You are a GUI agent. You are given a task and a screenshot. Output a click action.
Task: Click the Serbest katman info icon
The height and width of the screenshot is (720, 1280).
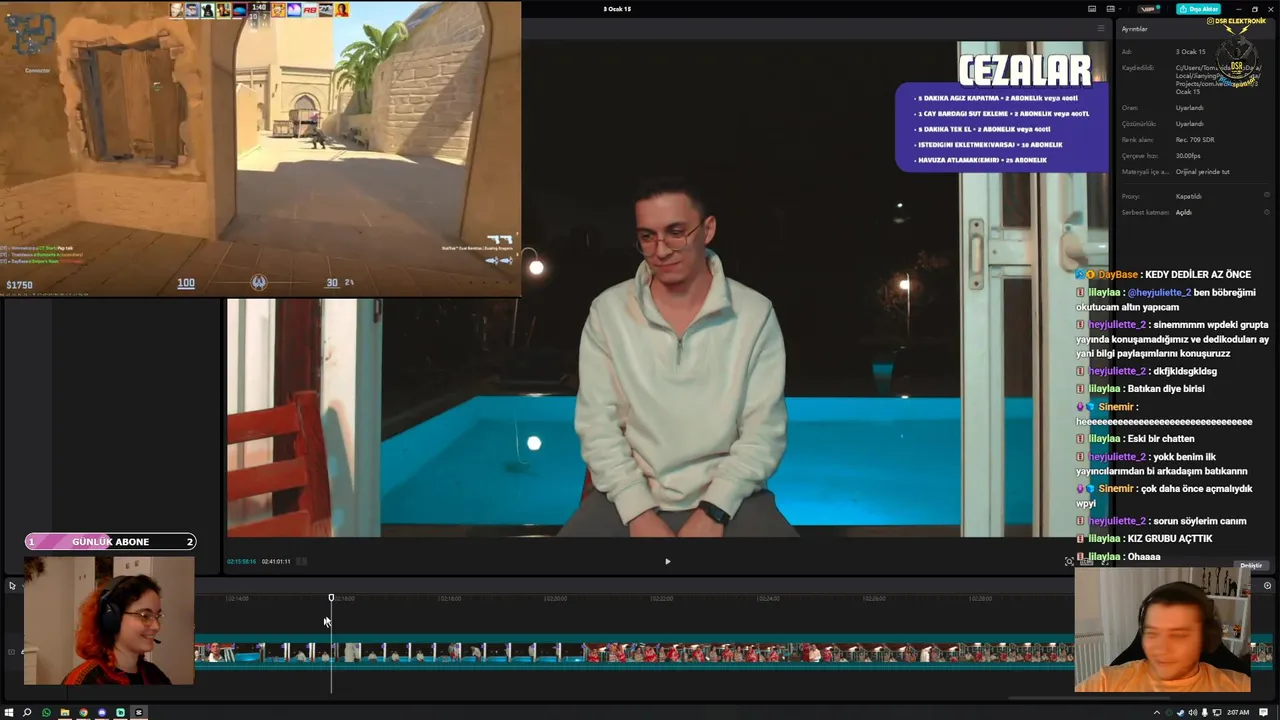pos(1267,212)
